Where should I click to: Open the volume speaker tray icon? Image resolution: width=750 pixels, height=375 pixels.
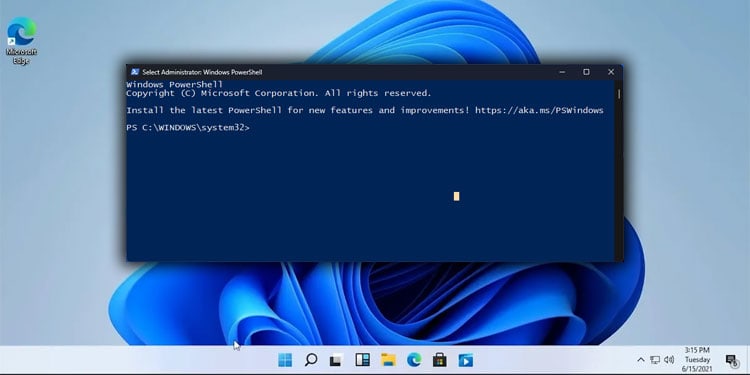click(x=669, y=360)
